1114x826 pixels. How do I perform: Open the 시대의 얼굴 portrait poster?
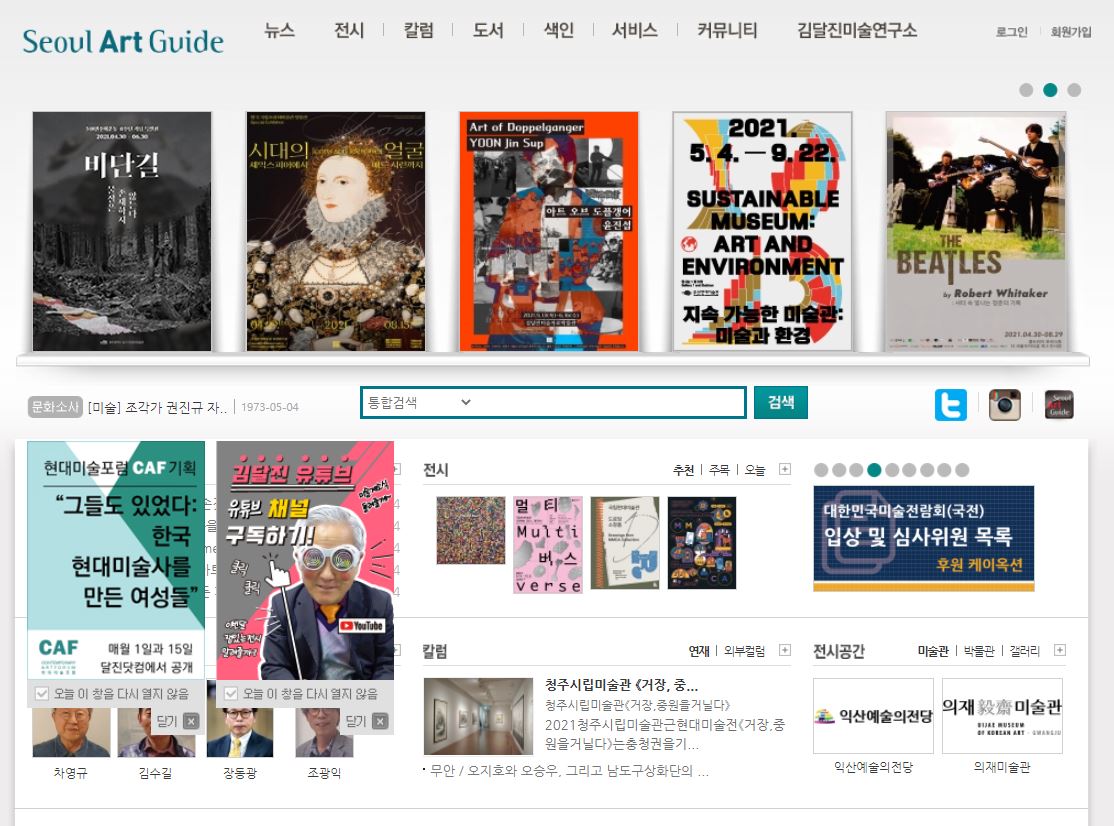pos(335,231)
